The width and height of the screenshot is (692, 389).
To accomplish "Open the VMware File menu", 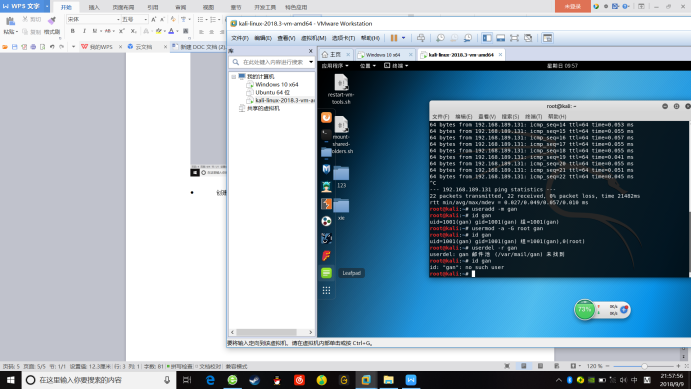I will point(240,38).
